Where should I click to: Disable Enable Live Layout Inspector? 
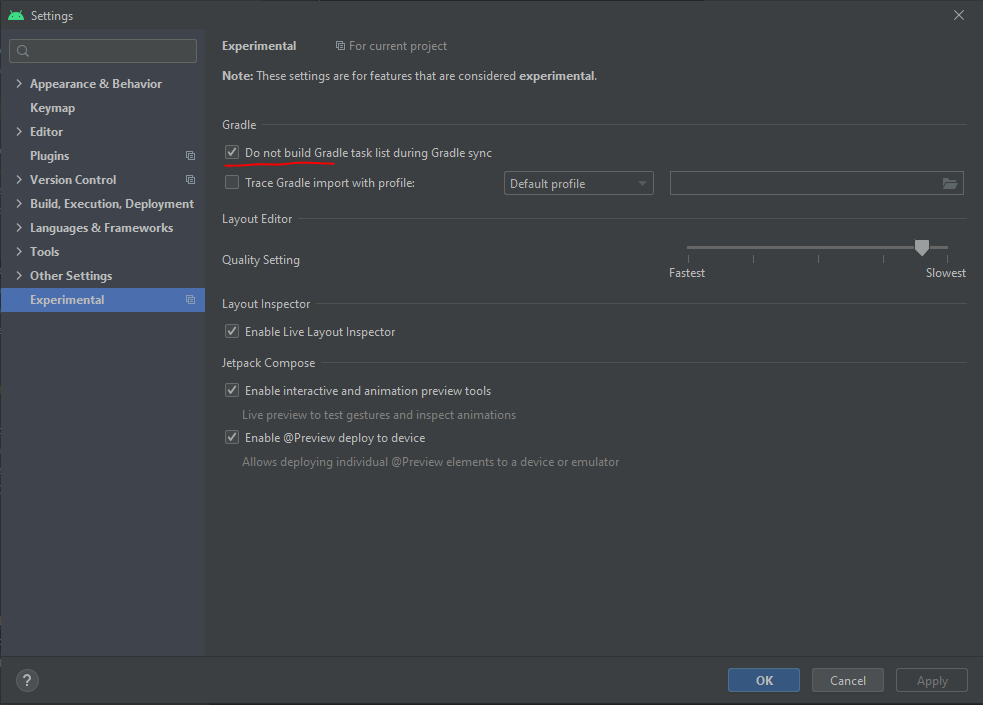(231, 330)
